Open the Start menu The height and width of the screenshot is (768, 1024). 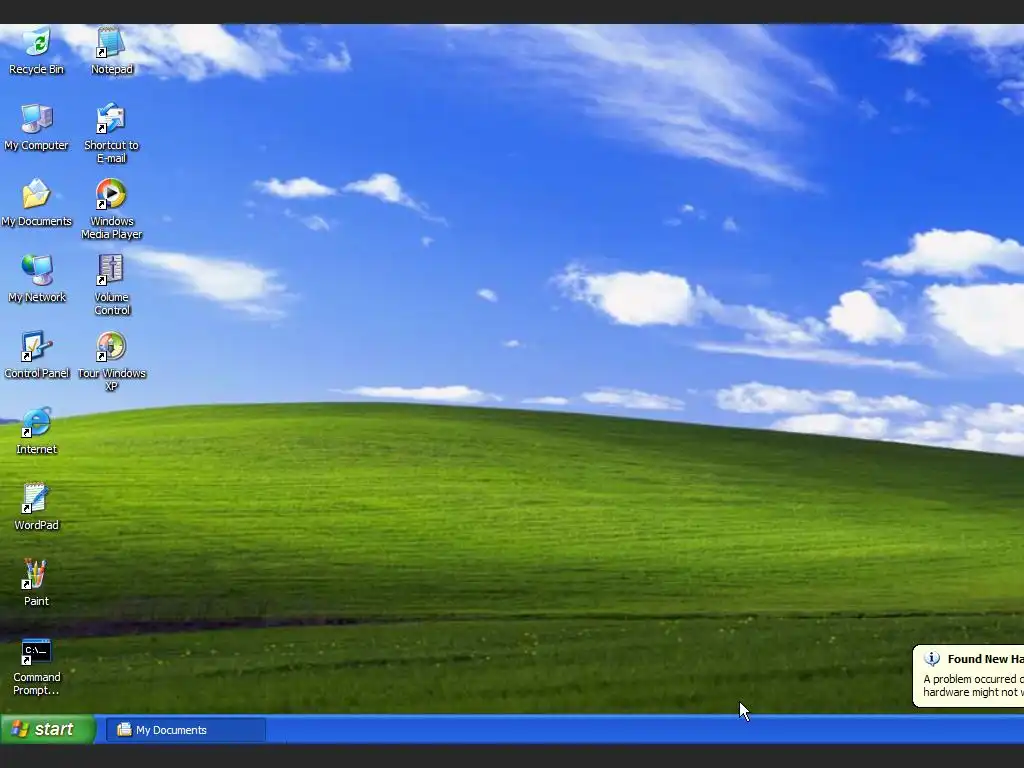[x=48, y=729]
